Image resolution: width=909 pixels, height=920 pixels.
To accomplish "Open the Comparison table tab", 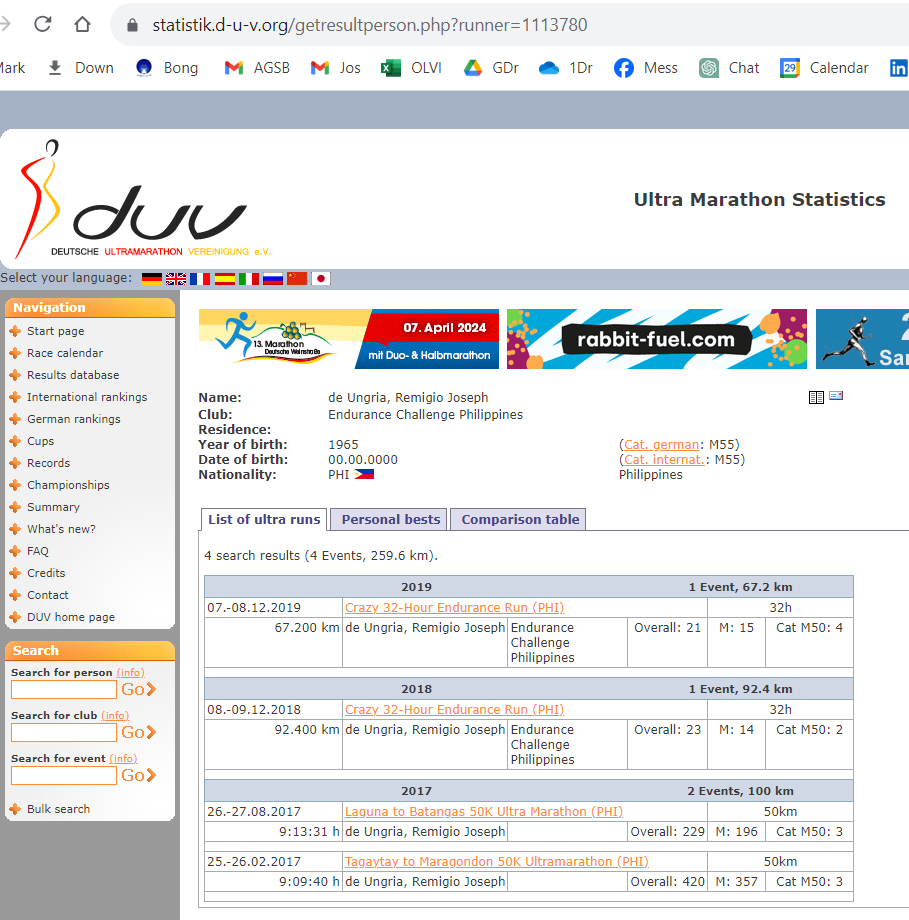I will coord(519,519).
